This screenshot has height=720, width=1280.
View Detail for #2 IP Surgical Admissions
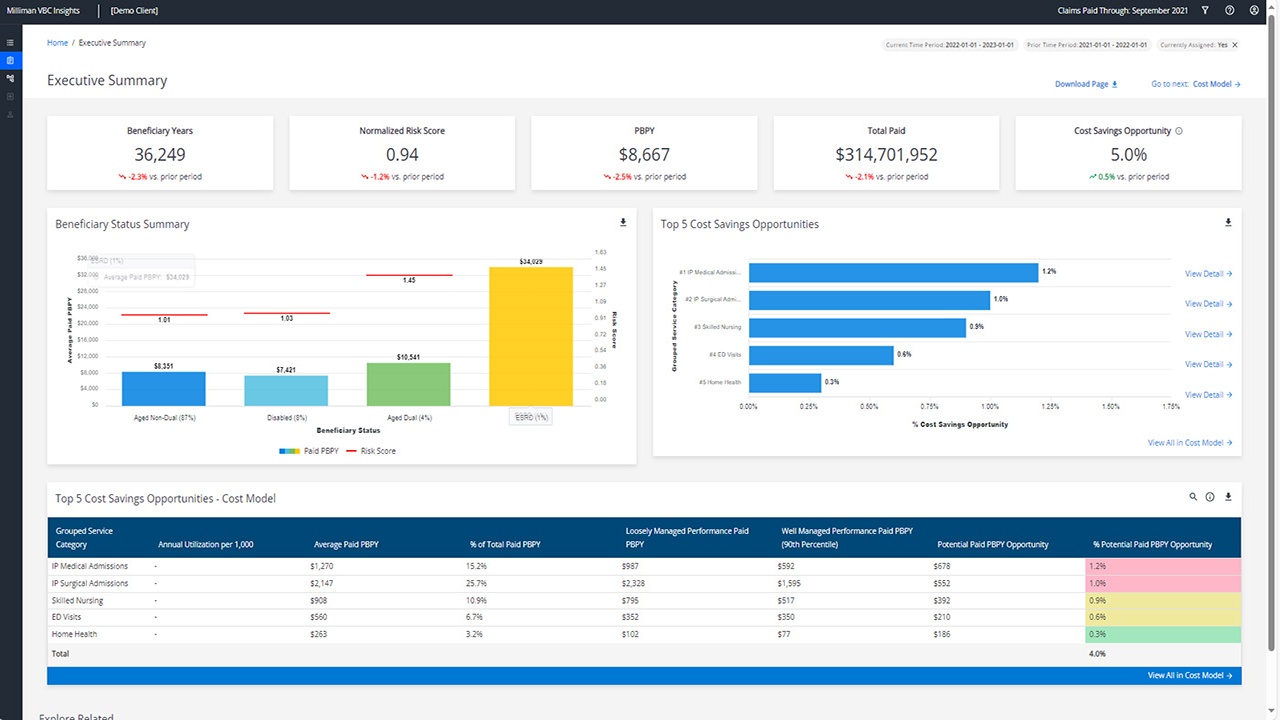click(1209, 304)
